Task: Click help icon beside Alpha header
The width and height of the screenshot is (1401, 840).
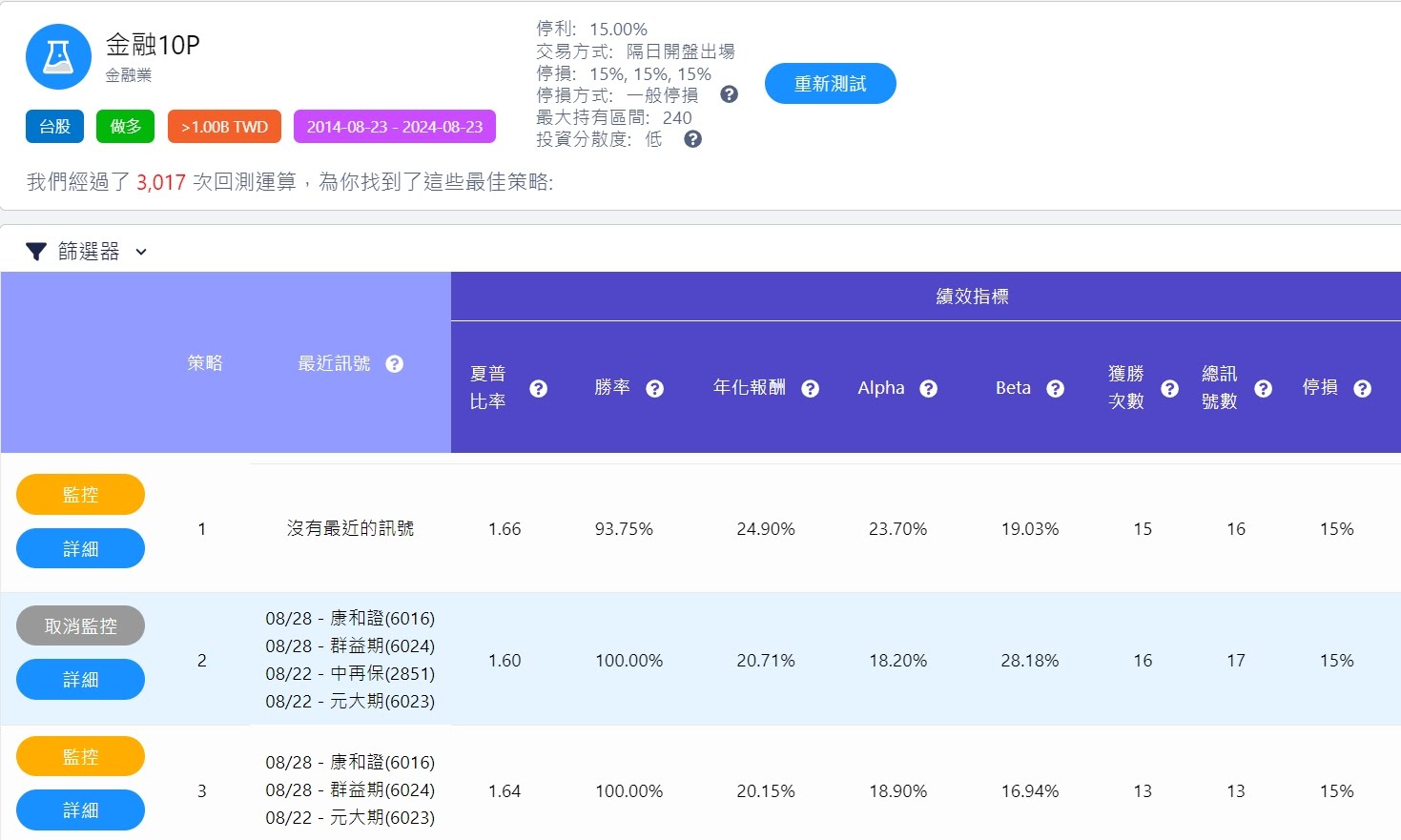Action: pyautogui.click(x=928, y=389)
